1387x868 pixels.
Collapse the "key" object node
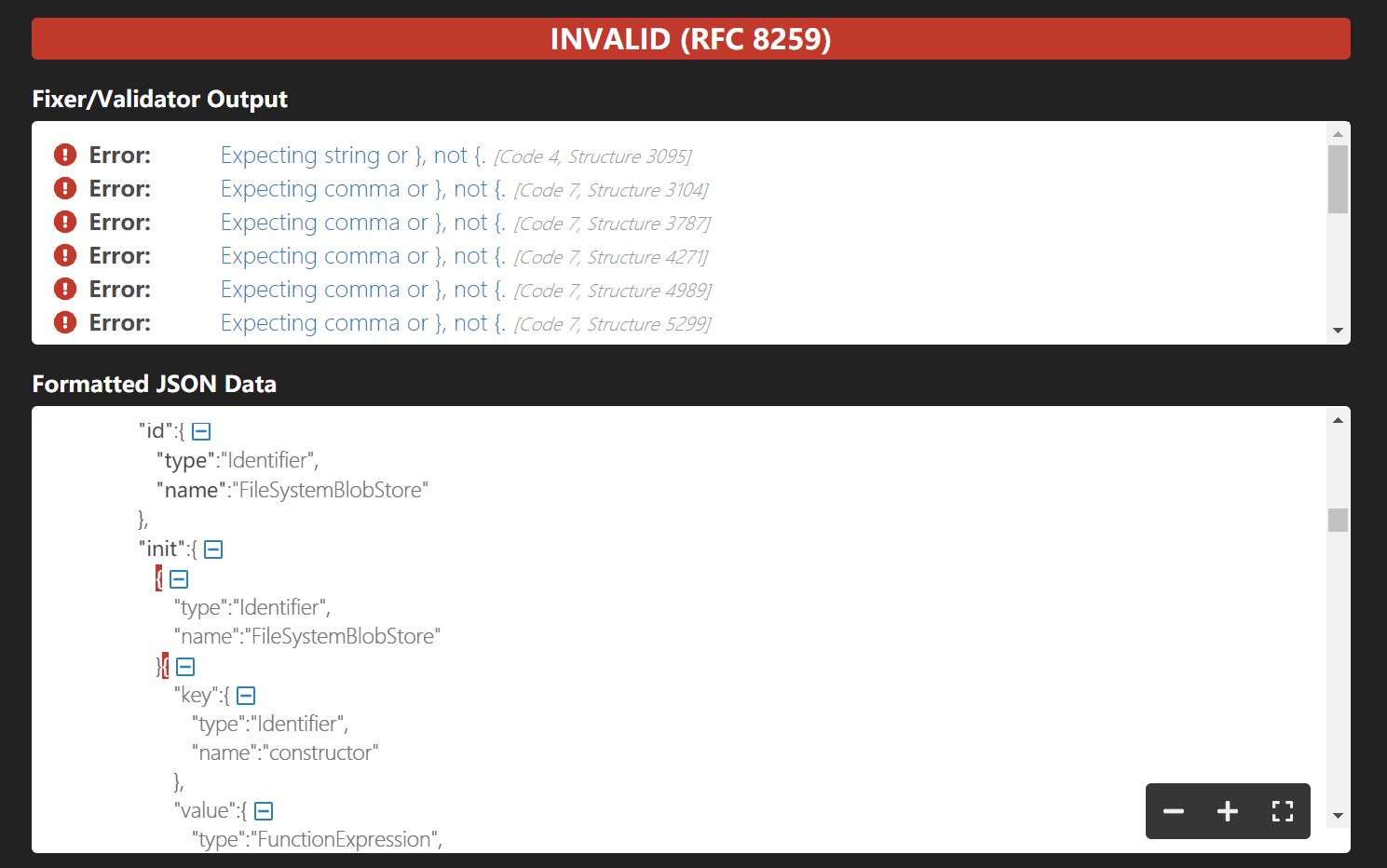pos(245,694)
